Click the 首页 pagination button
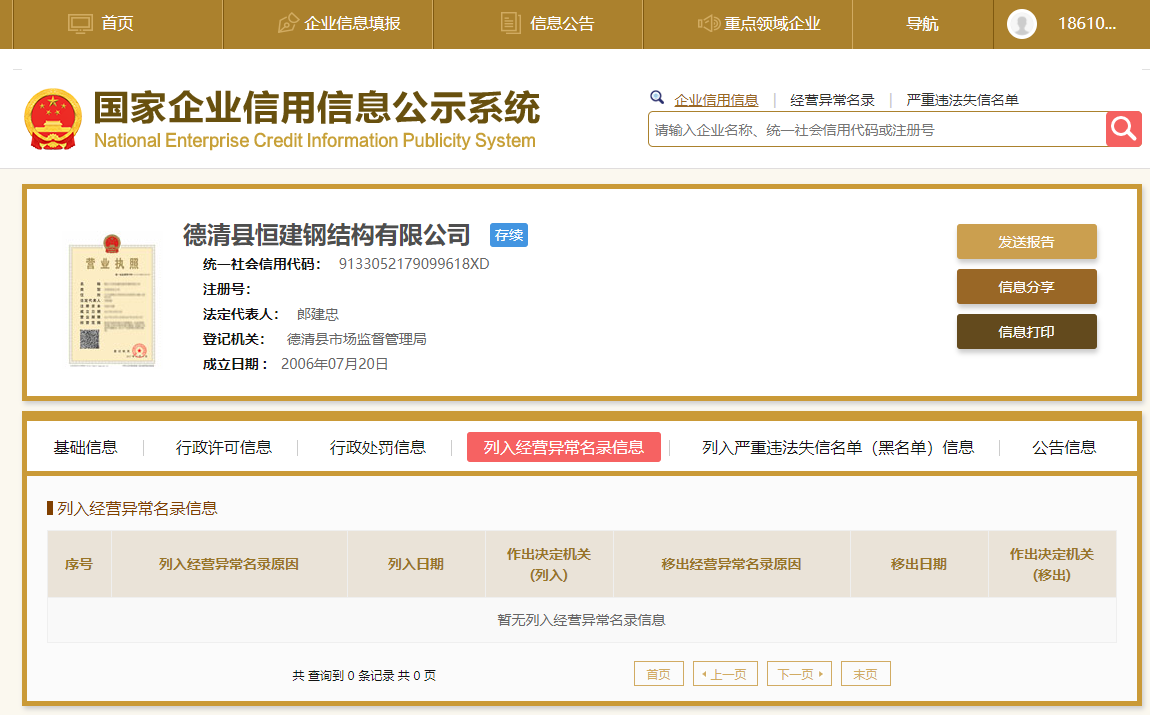The width and height of the screenshot is (1150, 715). click(x=659, y=674)
